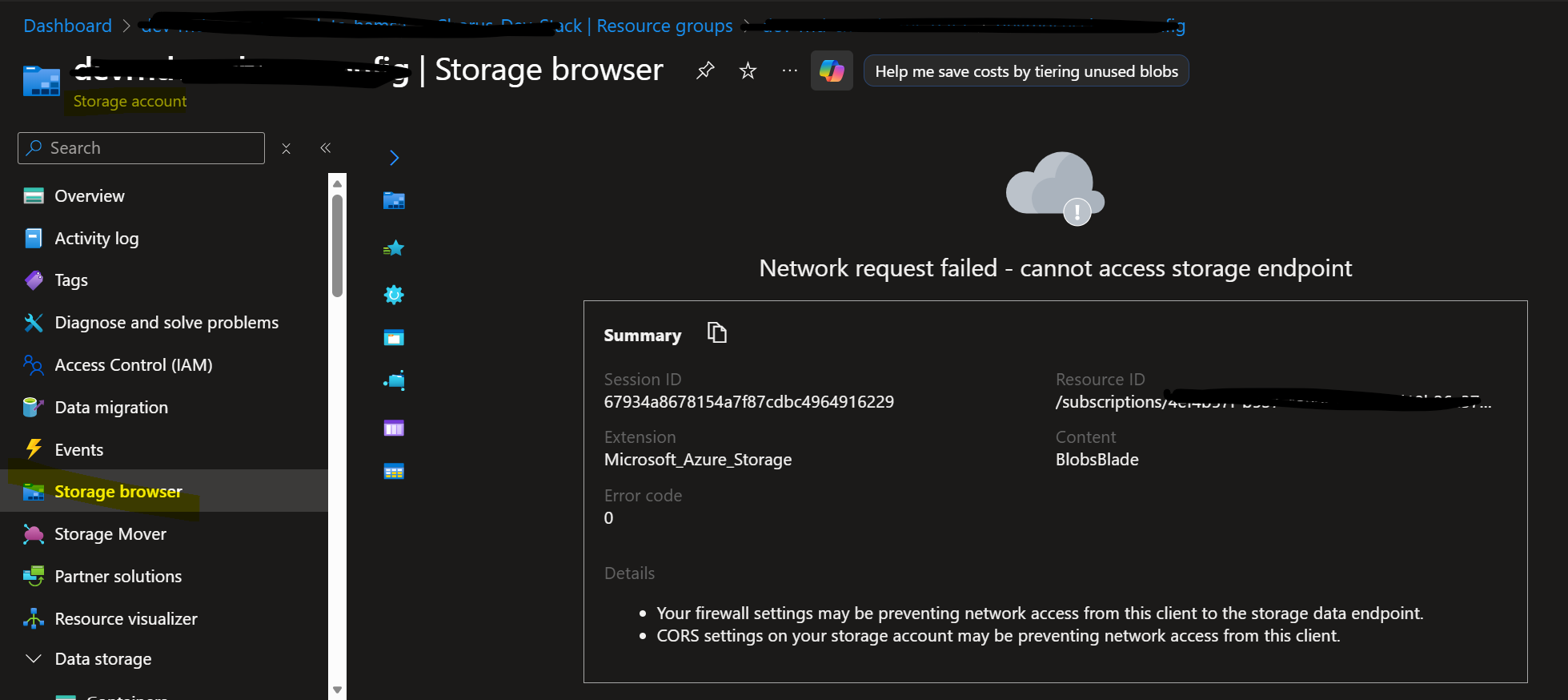Copy the error Summary to clipboard
This screenshot has width=1568, height=700.
(717, 332)
